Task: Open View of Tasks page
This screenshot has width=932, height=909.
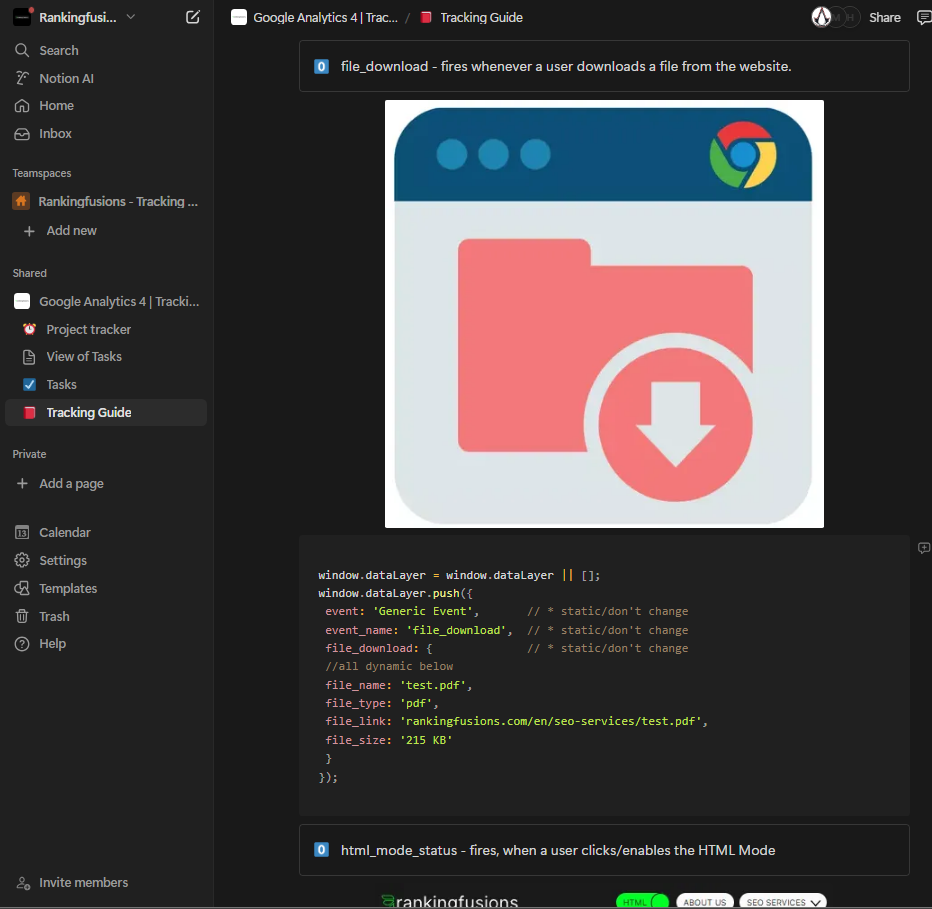Action: [84, 357]
